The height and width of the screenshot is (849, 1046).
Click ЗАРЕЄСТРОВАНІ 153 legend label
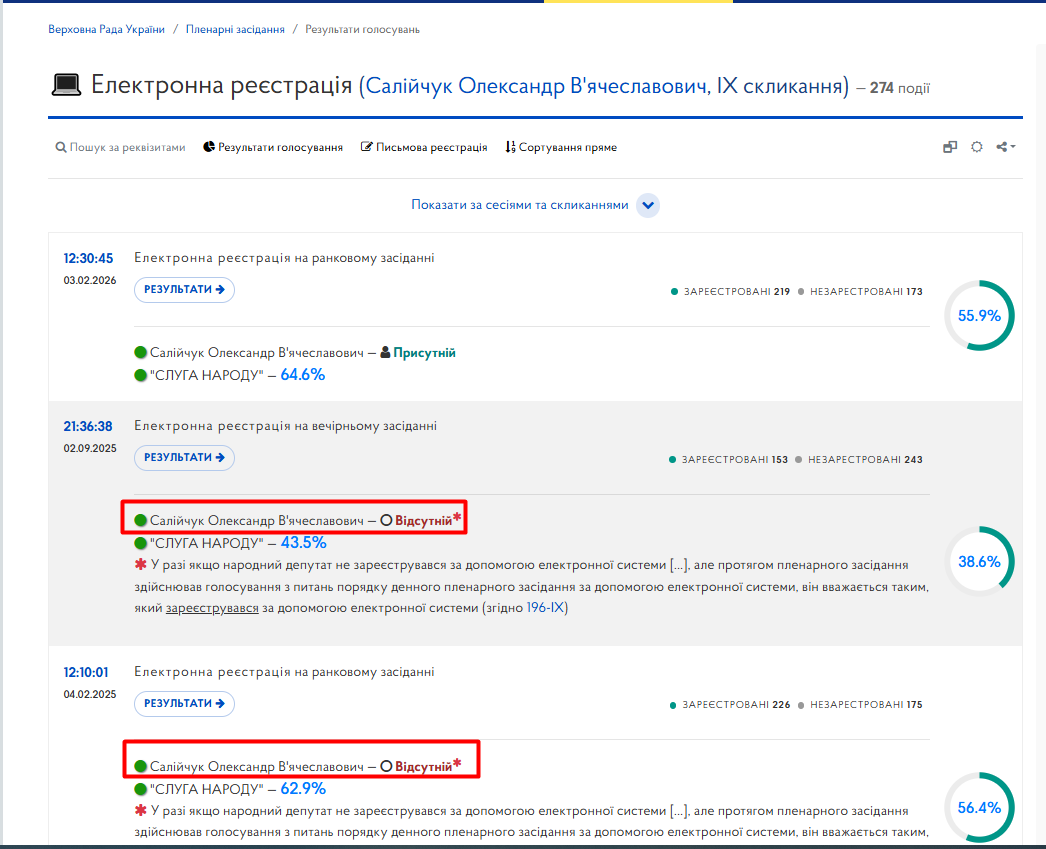pos(728,460)
